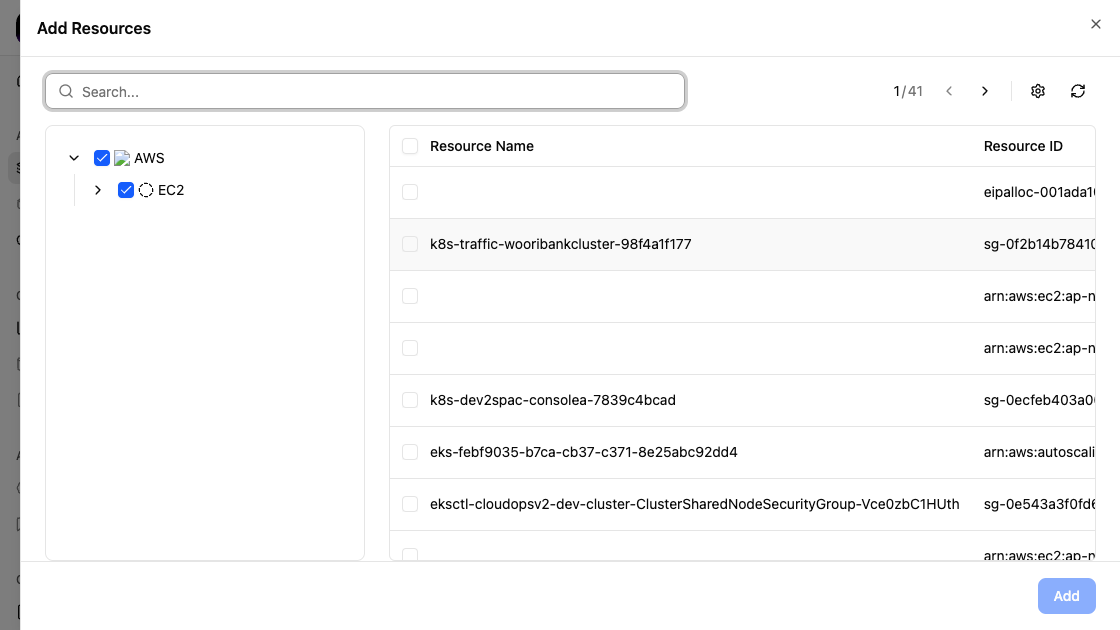Select the EC2 tree item label
Screen dimensions: 1120x630
click(x=171, y=190)
